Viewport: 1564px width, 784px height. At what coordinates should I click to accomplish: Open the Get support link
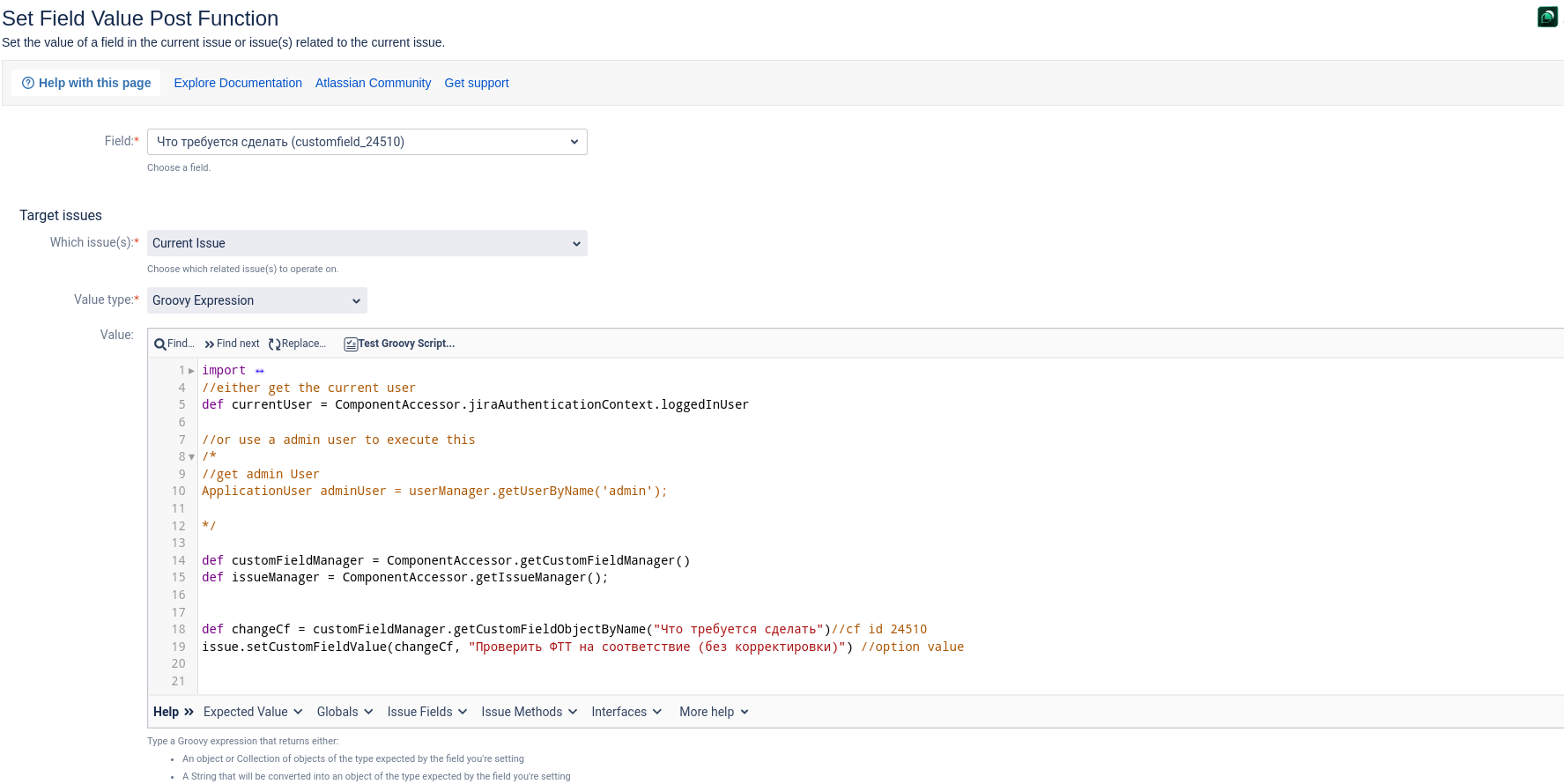pos(477,83)
